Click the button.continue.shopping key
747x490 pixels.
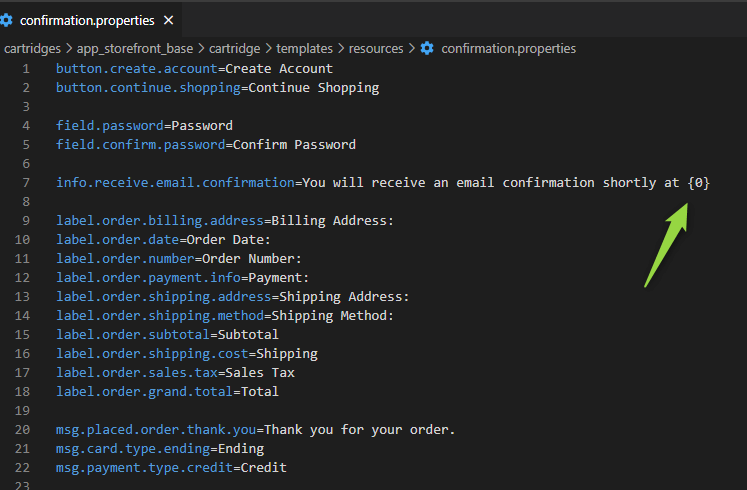click(x=148, y=88)
